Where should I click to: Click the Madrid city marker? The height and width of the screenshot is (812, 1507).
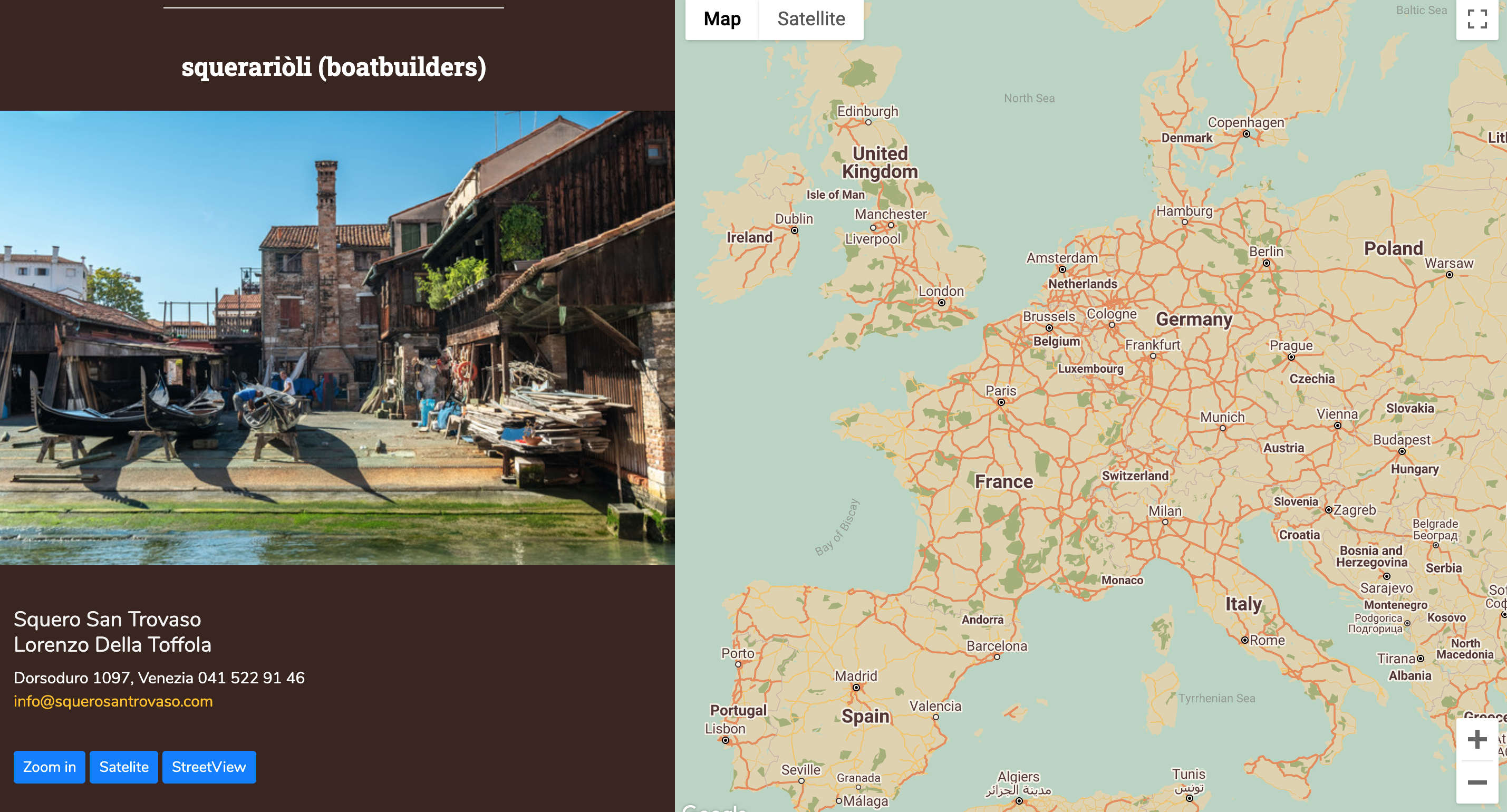pyautogui.click(x=856, y=688)
